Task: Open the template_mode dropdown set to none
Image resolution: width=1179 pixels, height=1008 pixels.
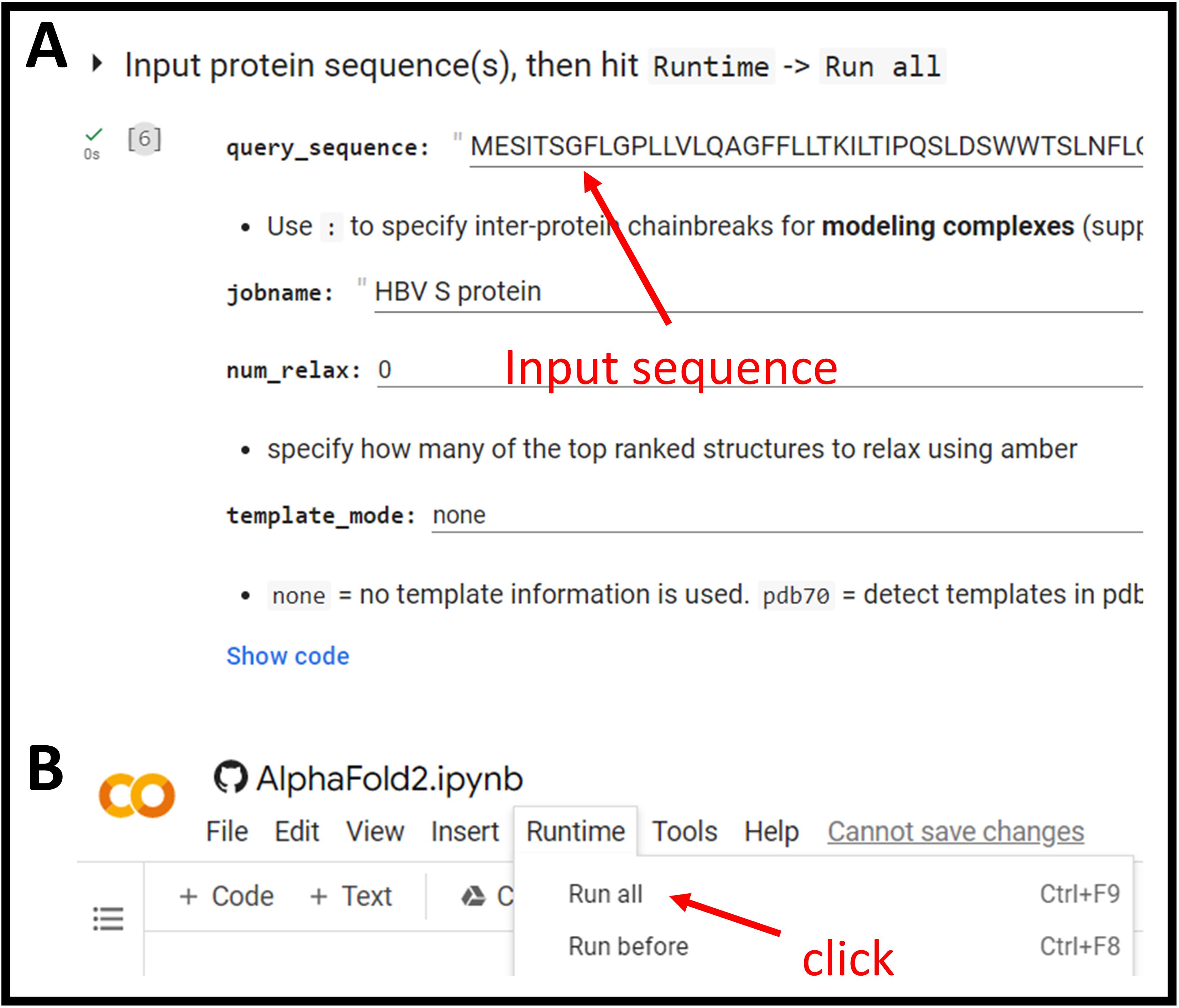Action: click(785, 515)
